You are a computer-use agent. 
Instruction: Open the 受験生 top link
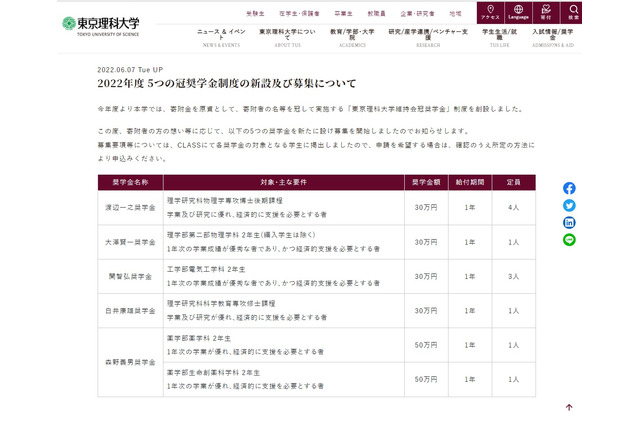pos(255,13)
